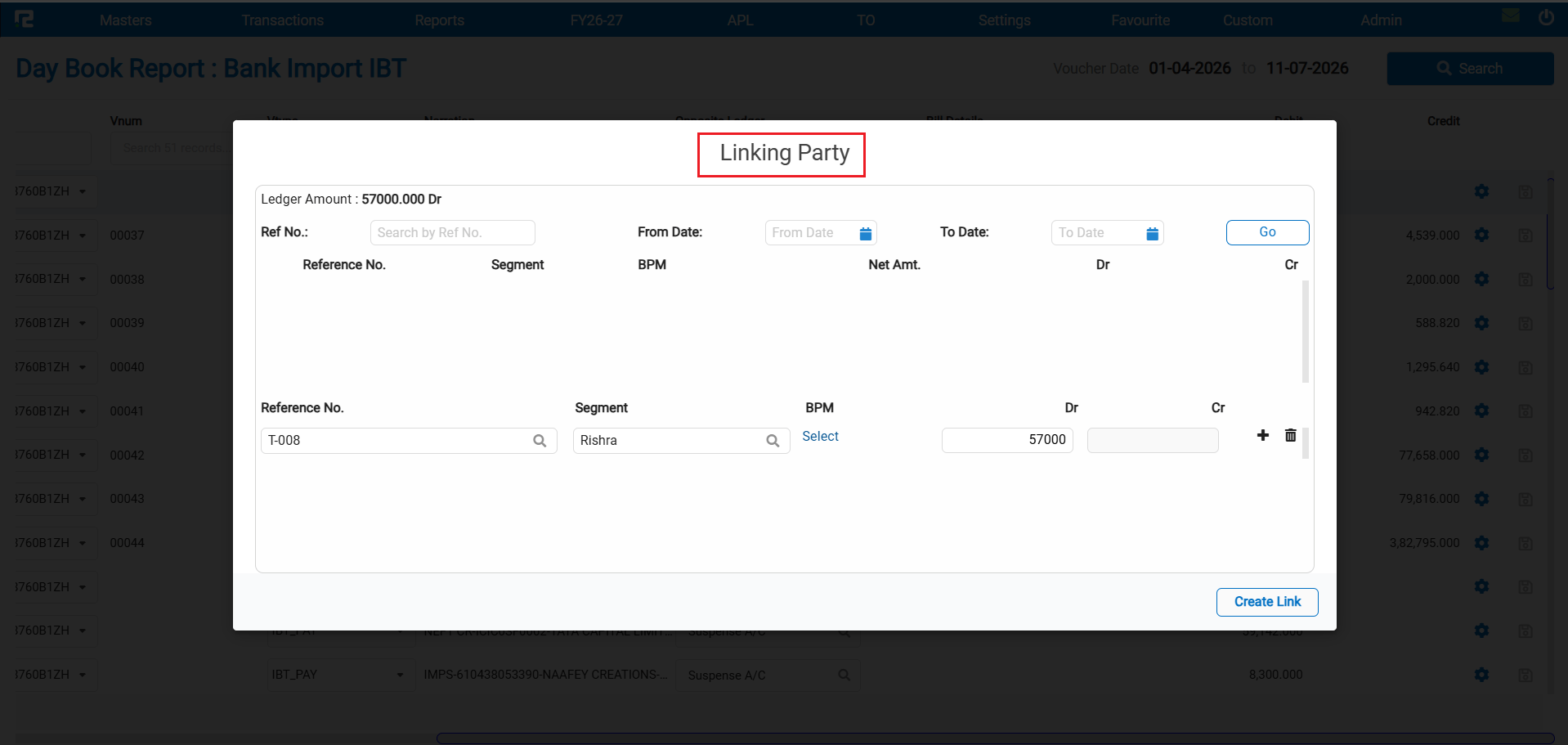The width and height of the screenshot is (1568, 745).
Task: Open the TO menu
Action: 866,20
